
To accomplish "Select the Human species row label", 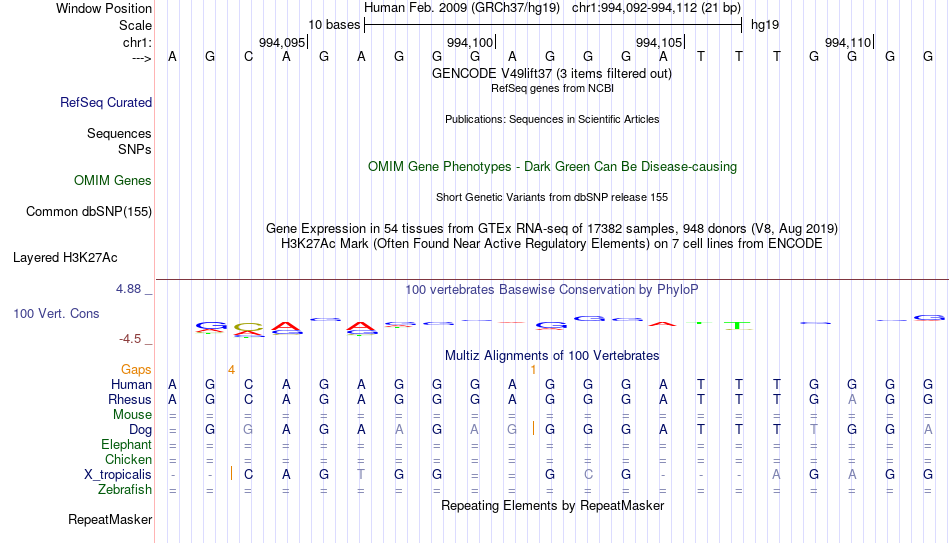I will click(x=131, y=384).
